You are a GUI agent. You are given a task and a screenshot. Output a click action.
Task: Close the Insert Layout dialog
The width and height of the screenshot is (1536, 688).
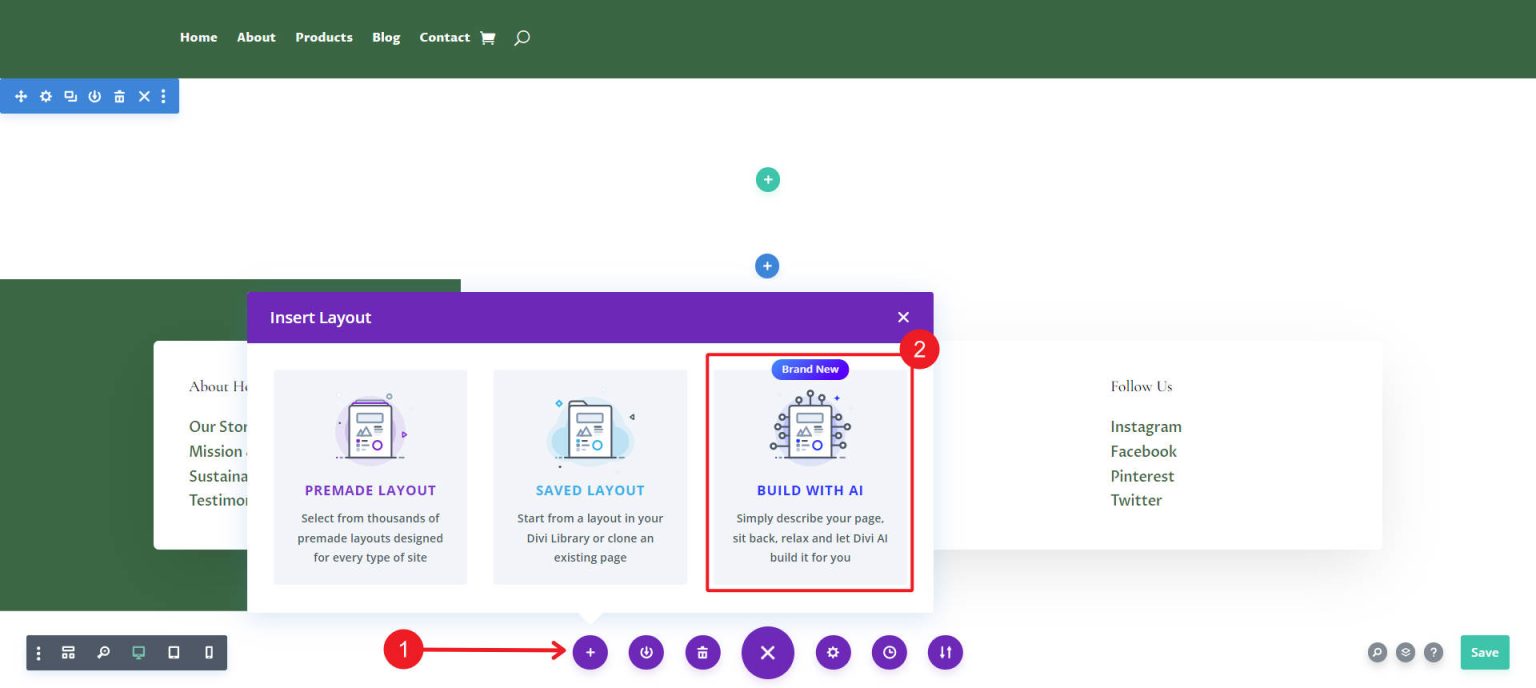(x=903, y=317)
